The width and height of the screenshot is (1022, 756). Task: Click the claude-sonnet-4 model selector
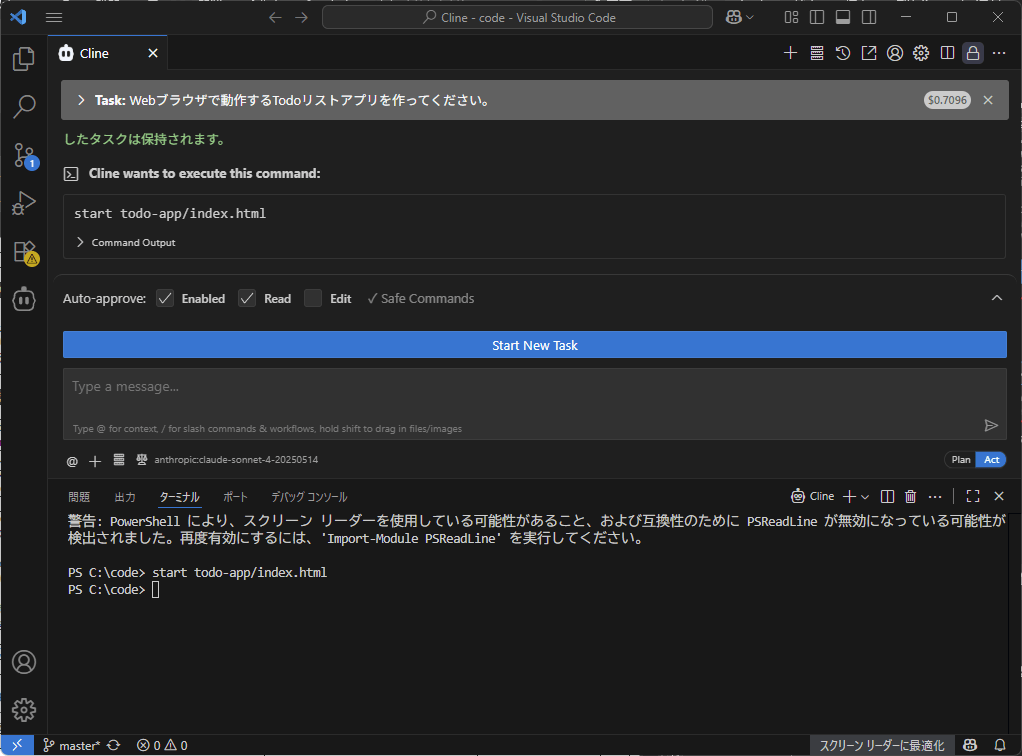(x=236, y=460)
